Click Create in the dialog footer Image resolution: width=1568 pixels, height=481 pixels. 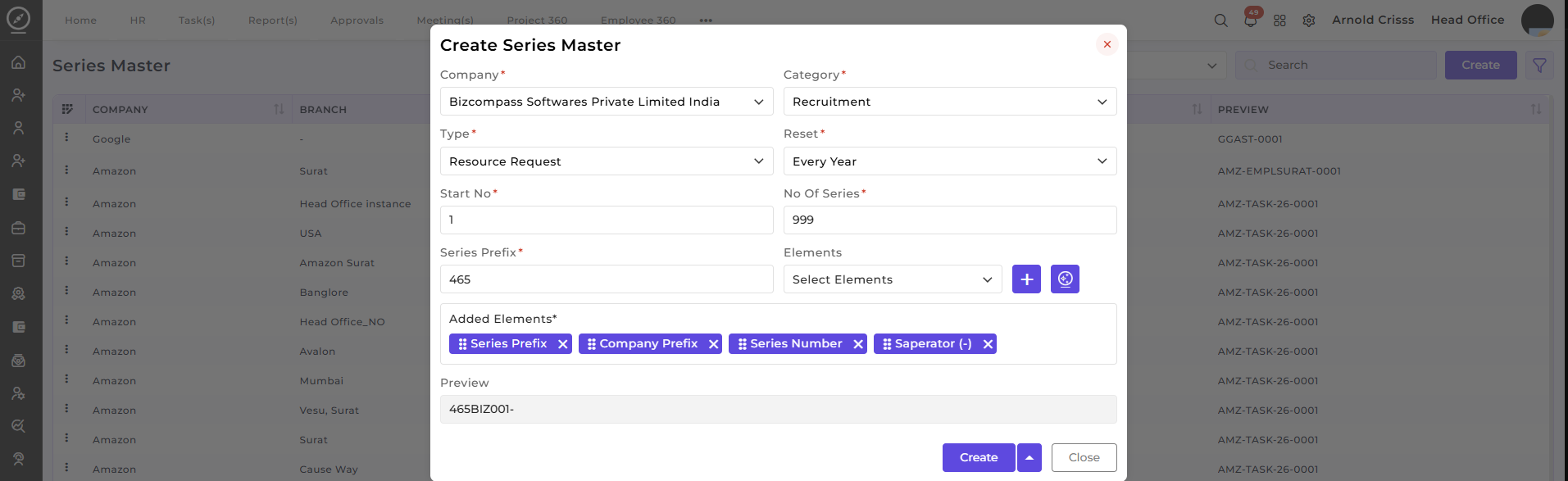tap(979, 457)
